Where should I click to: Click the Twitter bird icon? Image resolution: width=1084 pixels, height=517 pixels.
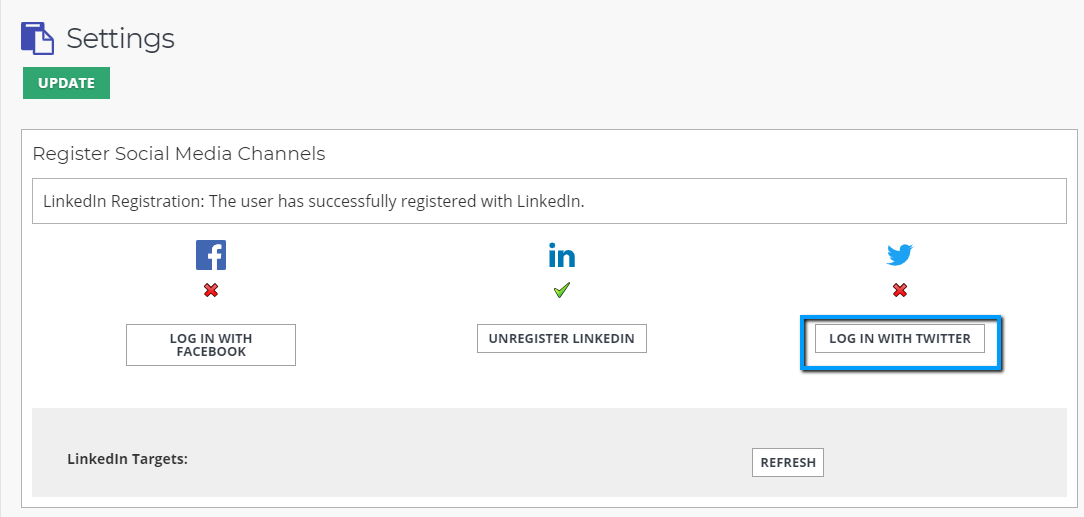click(900, 255)
